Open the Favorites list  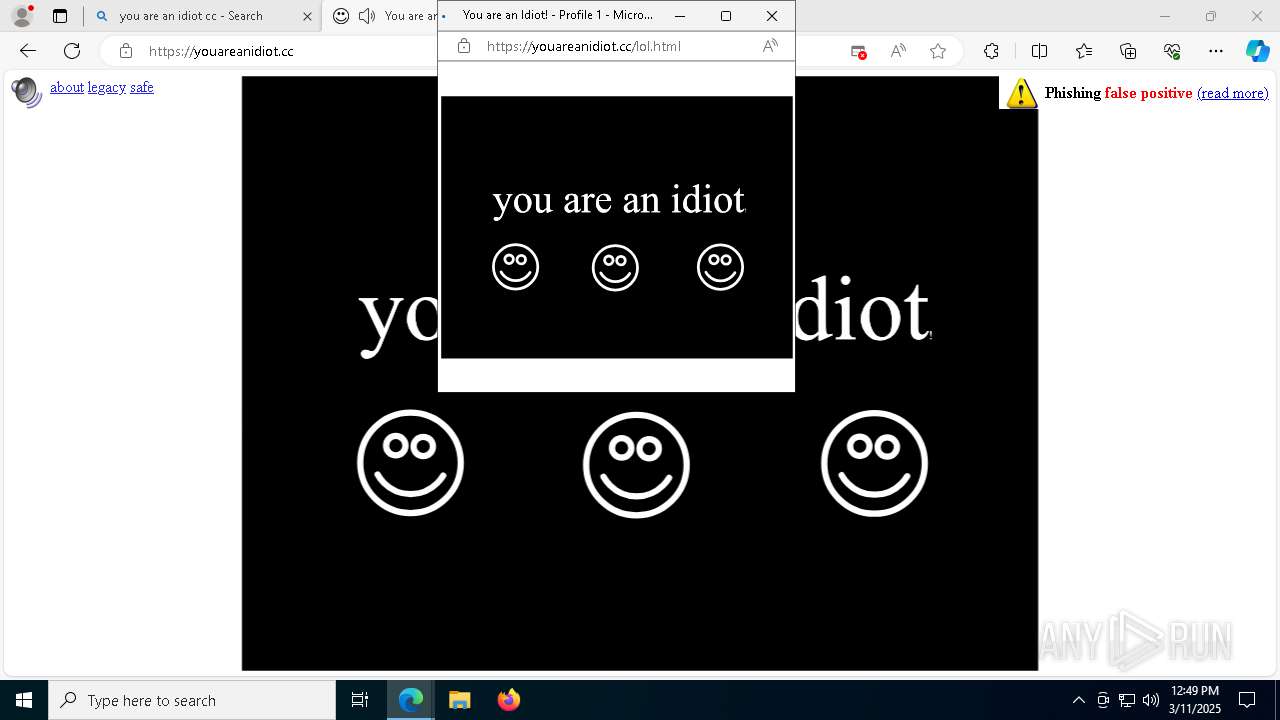pos(1084,51)
